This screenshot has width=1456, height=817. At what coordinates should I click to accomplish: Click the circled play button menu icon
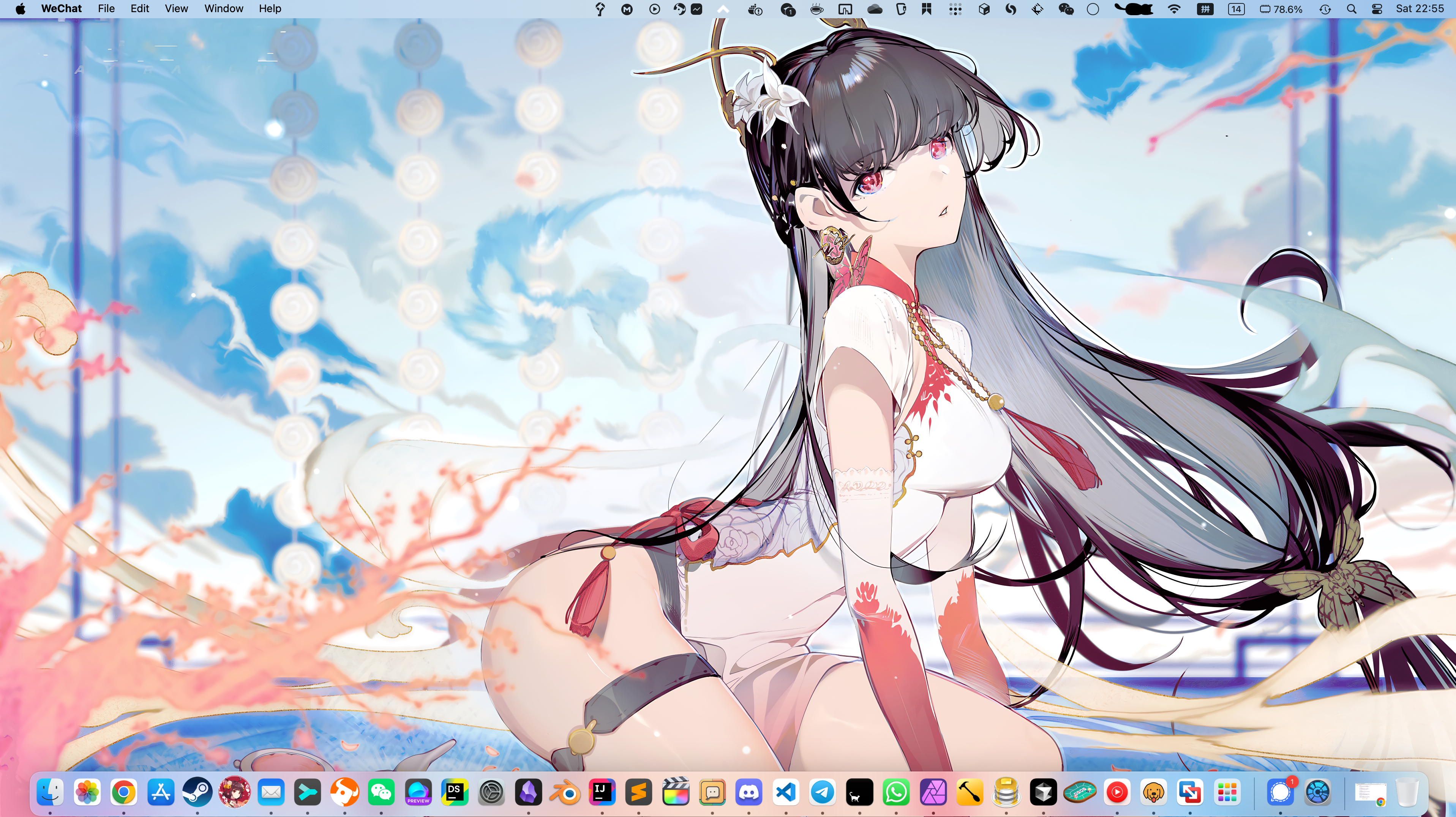coord(655,9)
